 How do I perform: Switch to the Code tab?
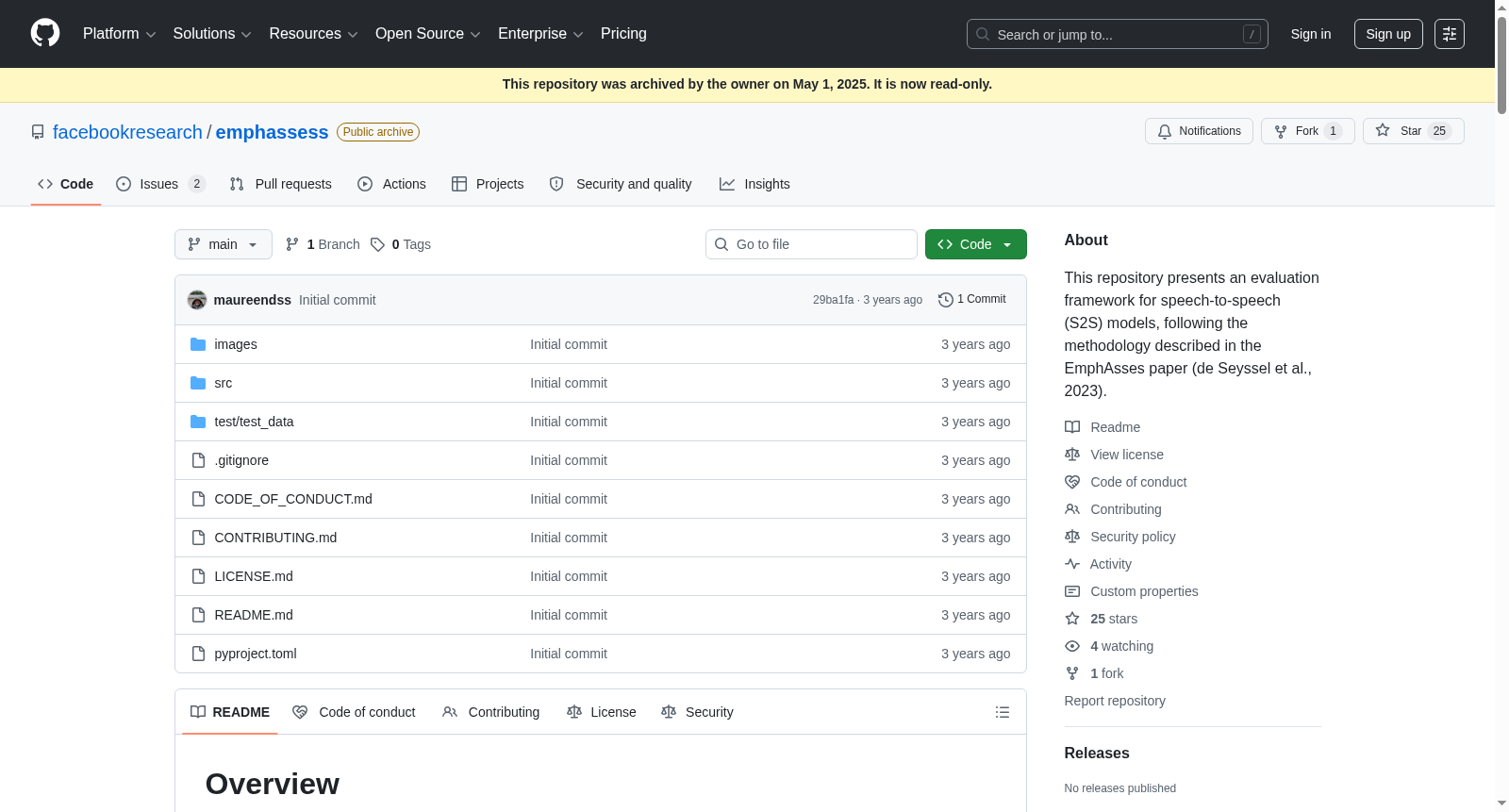[x=66, y=184]
